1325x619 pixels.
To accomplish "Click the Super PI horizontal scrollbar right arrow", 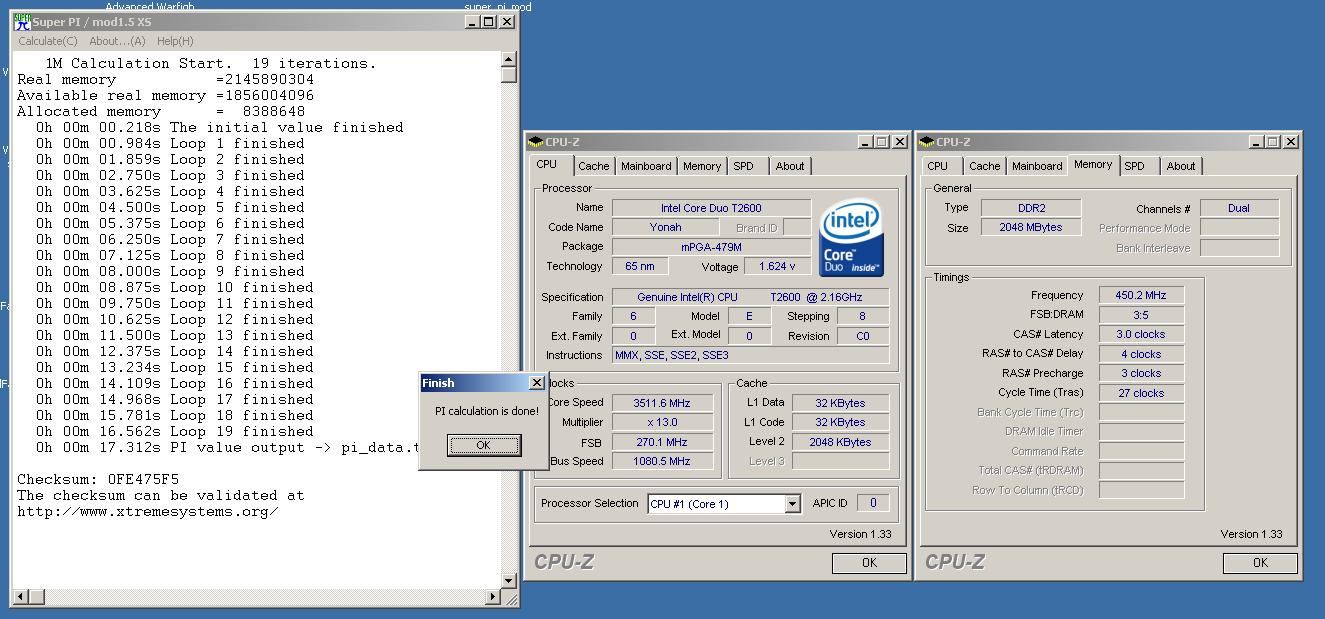I will point(493,597).
